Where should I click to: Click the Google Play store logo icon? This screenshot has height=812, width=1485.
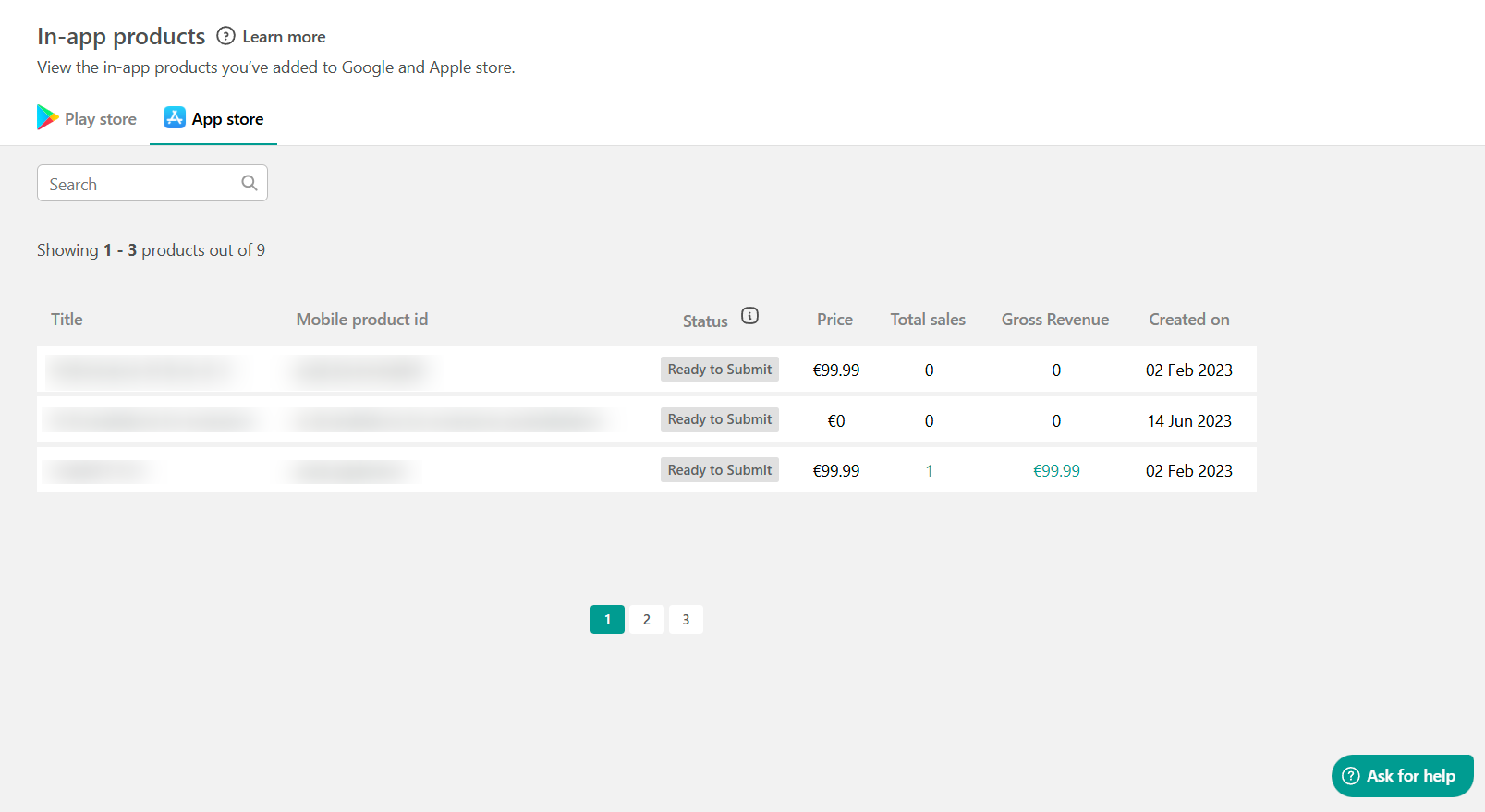click(47, 117)
